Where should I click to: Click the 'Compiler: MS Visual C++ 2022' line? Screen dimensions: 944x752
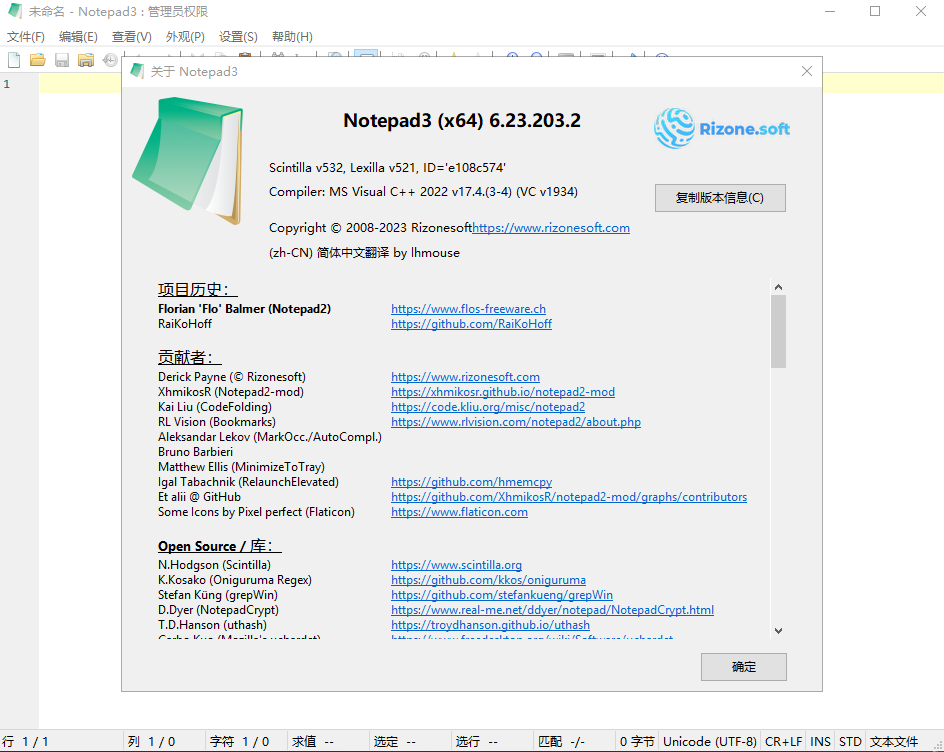(423, 192)
